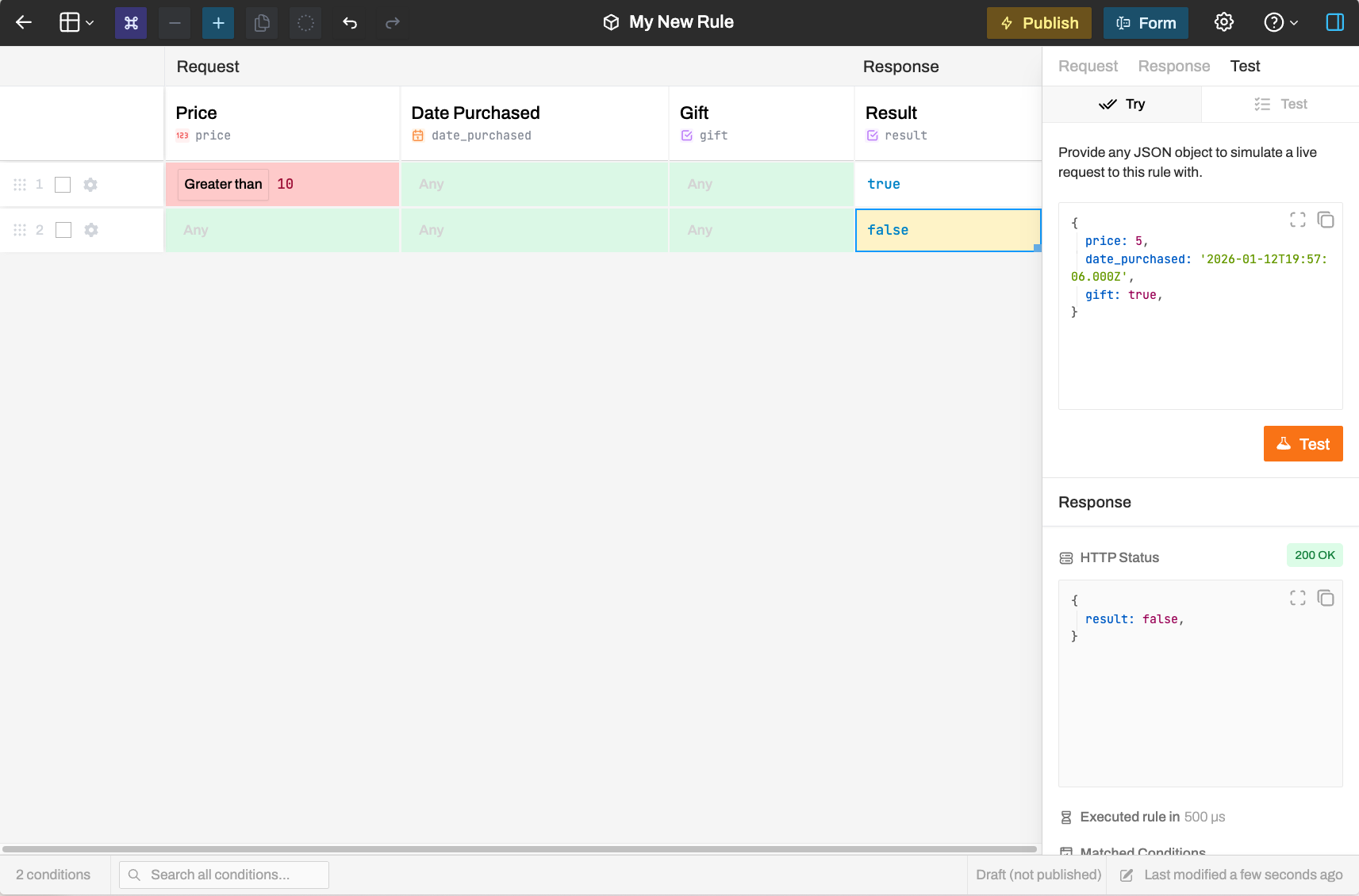Check the row 1 checkbox
This screenshot has height=896, width=1359.
(x=63, y=185)
